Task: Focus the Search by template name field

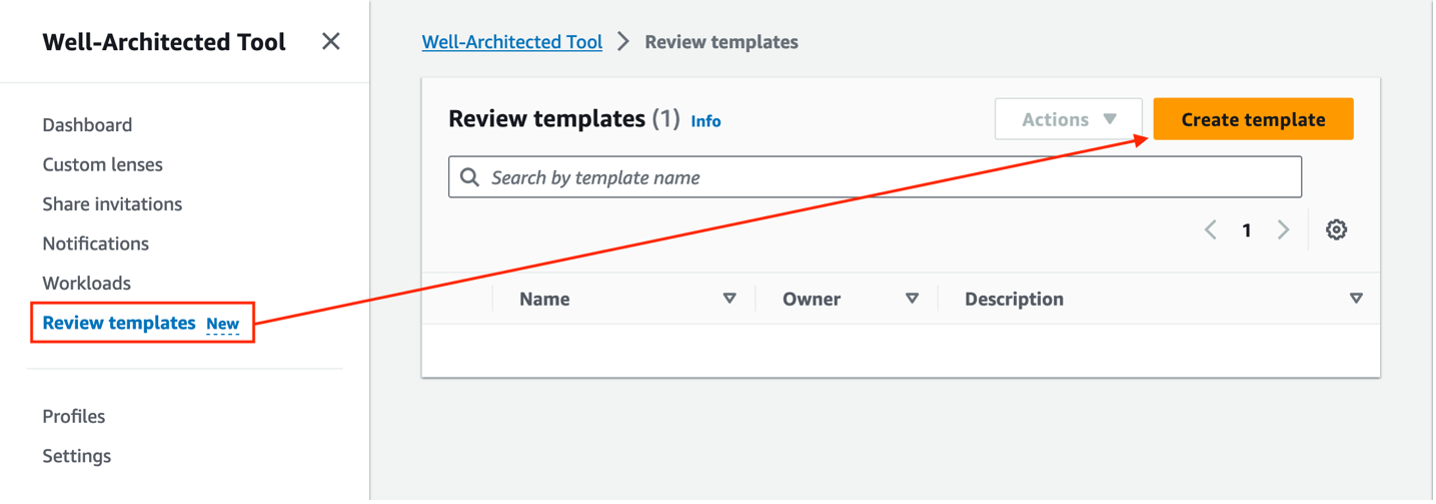Action: [x=875, y=177]
